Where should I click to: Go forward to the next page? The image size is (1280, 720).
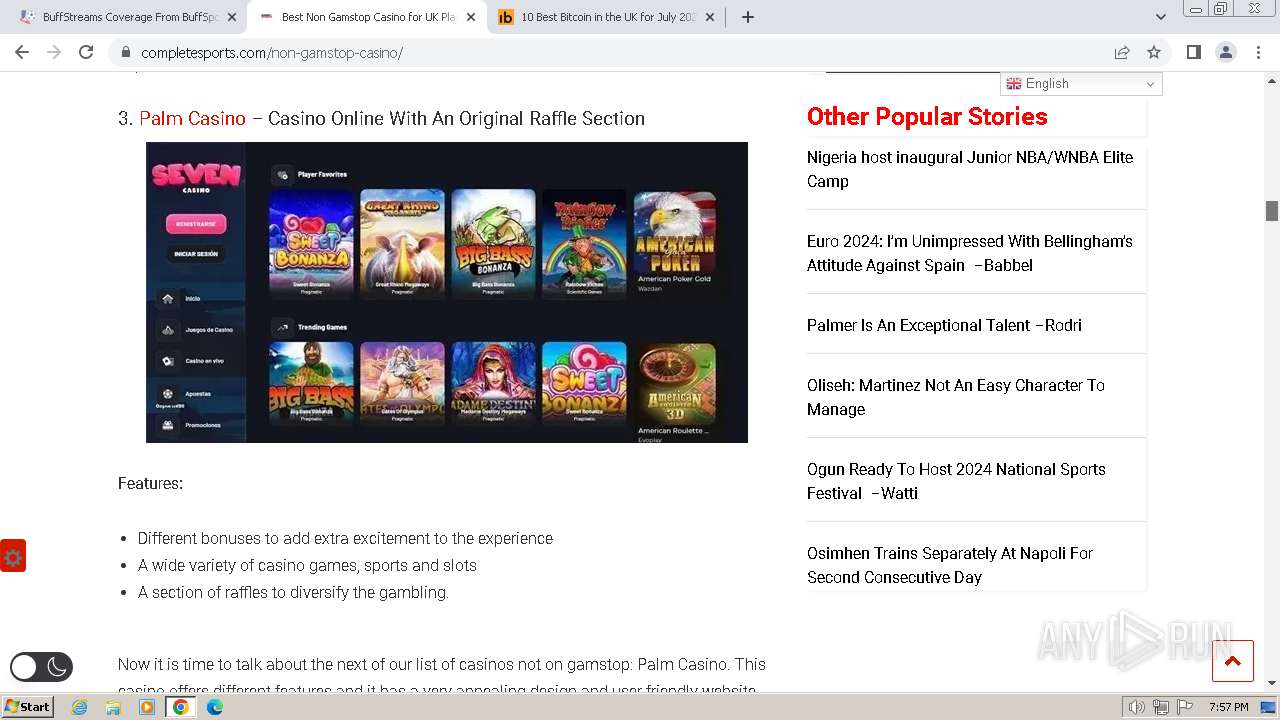(54, 52)
